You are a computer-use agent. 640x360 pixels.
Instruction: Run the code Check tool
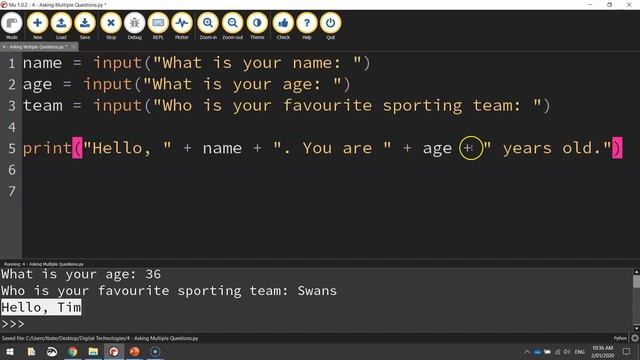point(283,26)
